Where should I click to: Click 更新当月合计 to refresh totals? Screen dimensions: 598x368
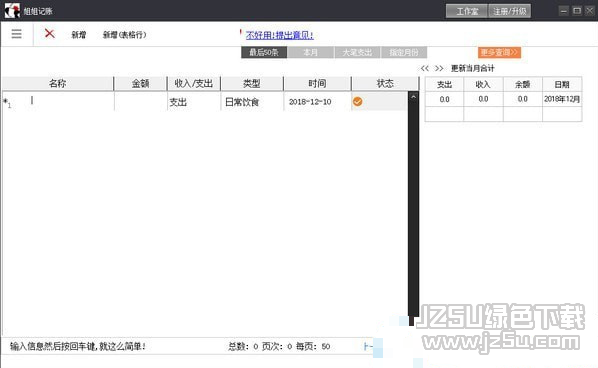pyautogui.click(x=473, y=68)
